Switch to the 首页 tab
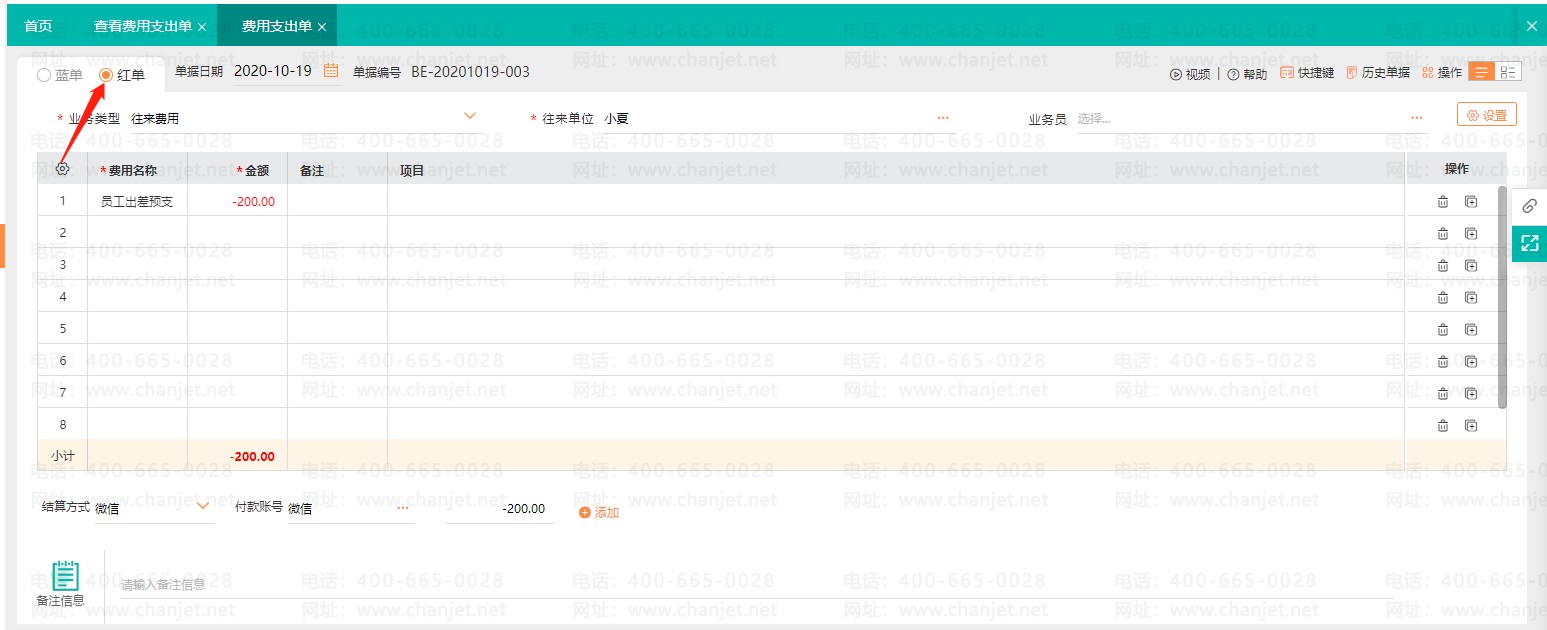Viewport: 1547px width, 630px height. coord(38,25)
